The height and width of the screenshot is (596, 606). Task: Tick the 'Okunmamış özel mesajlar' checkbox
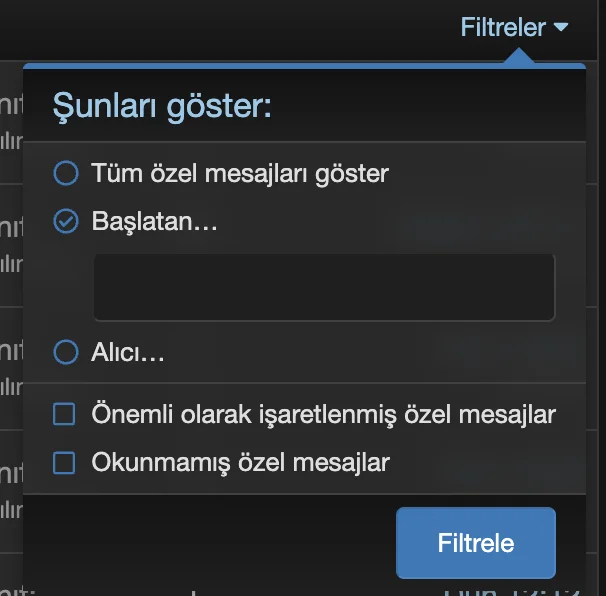tap(64, 463)
